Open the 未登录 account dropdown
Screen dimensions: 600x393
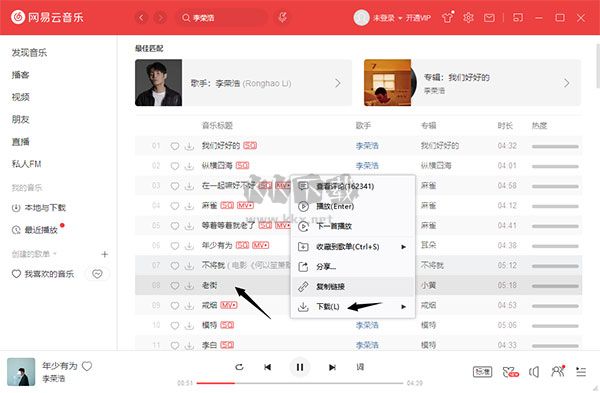pos(388,18)
